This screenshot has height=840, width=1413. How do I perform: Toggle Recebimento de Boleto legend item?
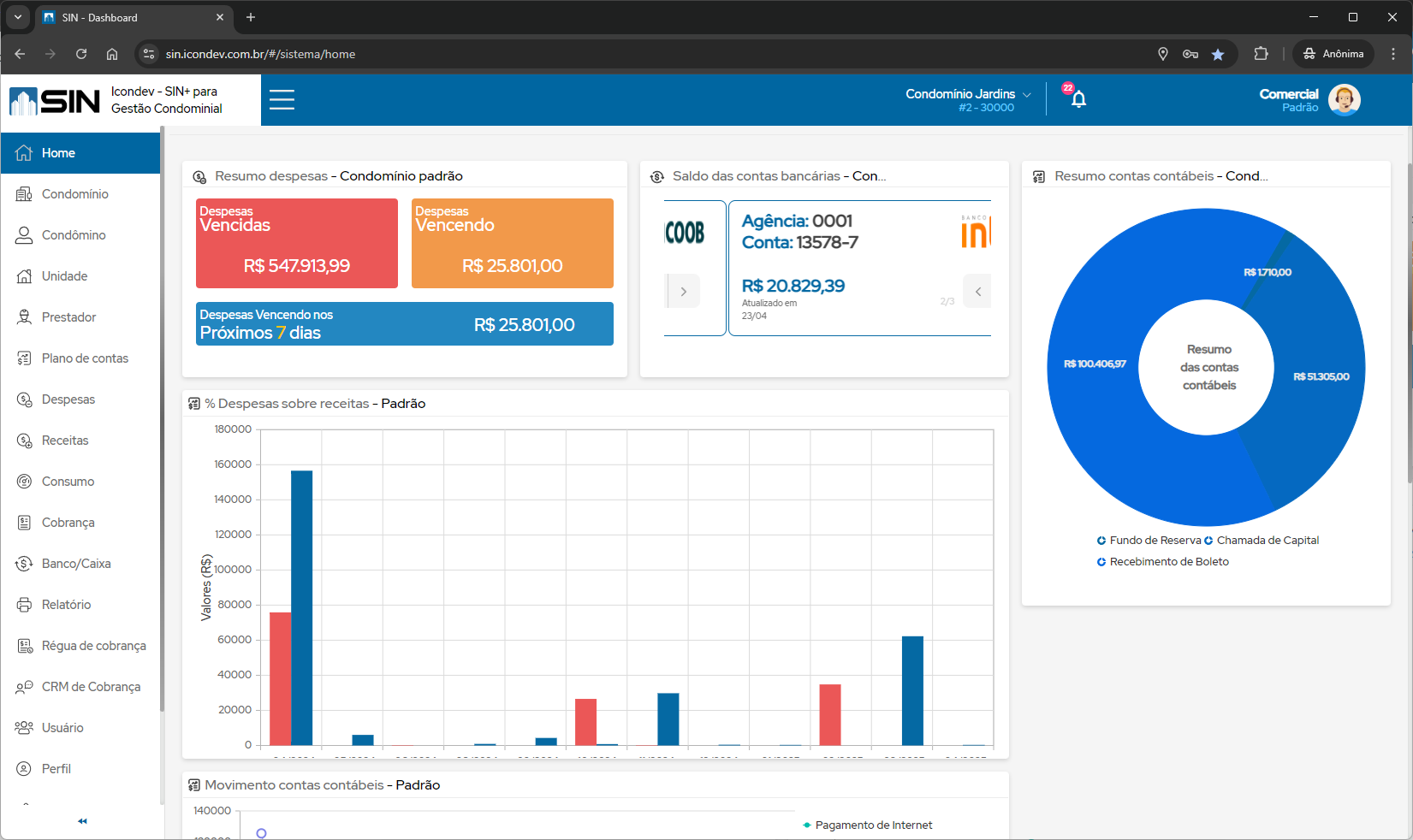pos(1162,562)
